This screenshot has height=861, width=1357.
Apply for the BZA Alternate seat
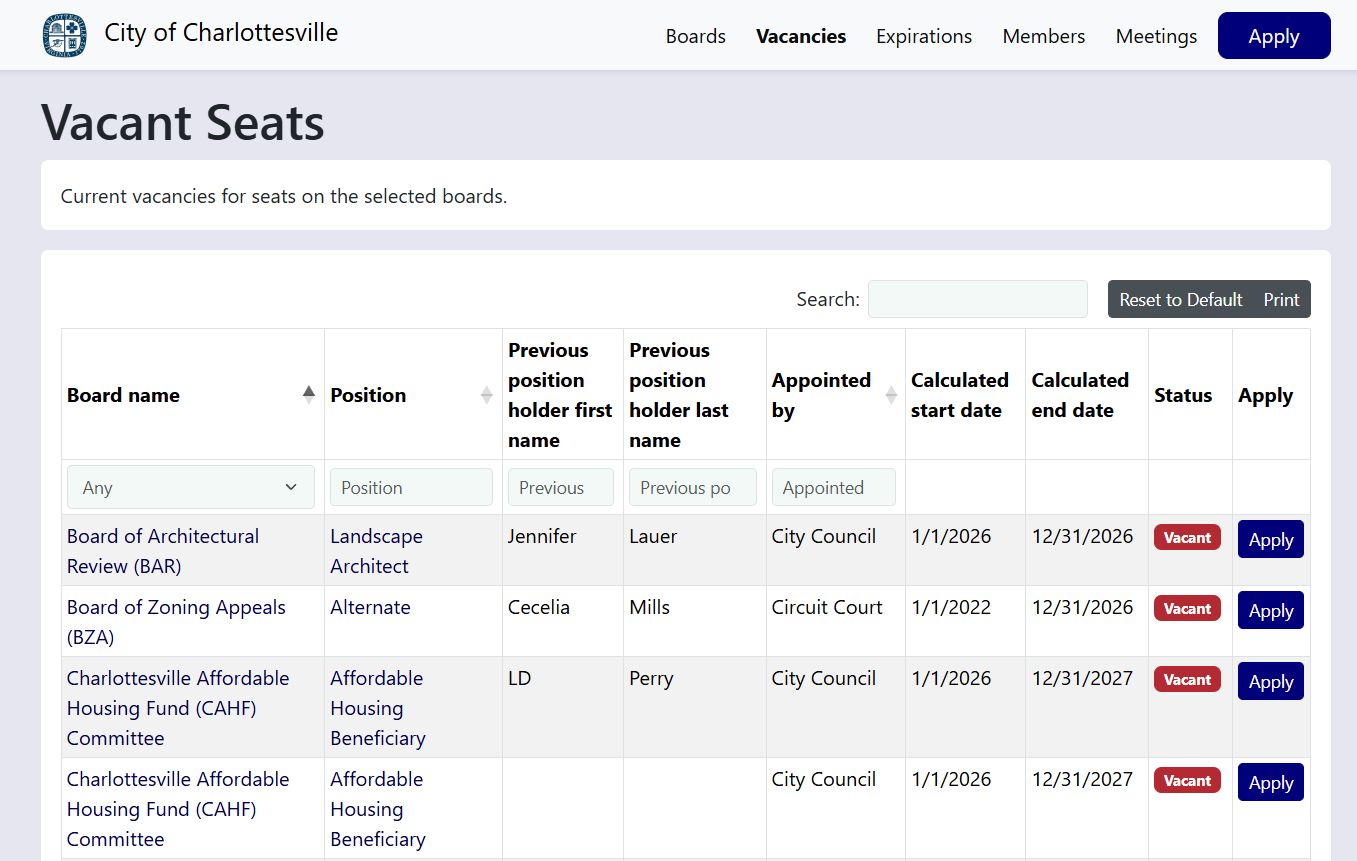[x=1270, y=611]
